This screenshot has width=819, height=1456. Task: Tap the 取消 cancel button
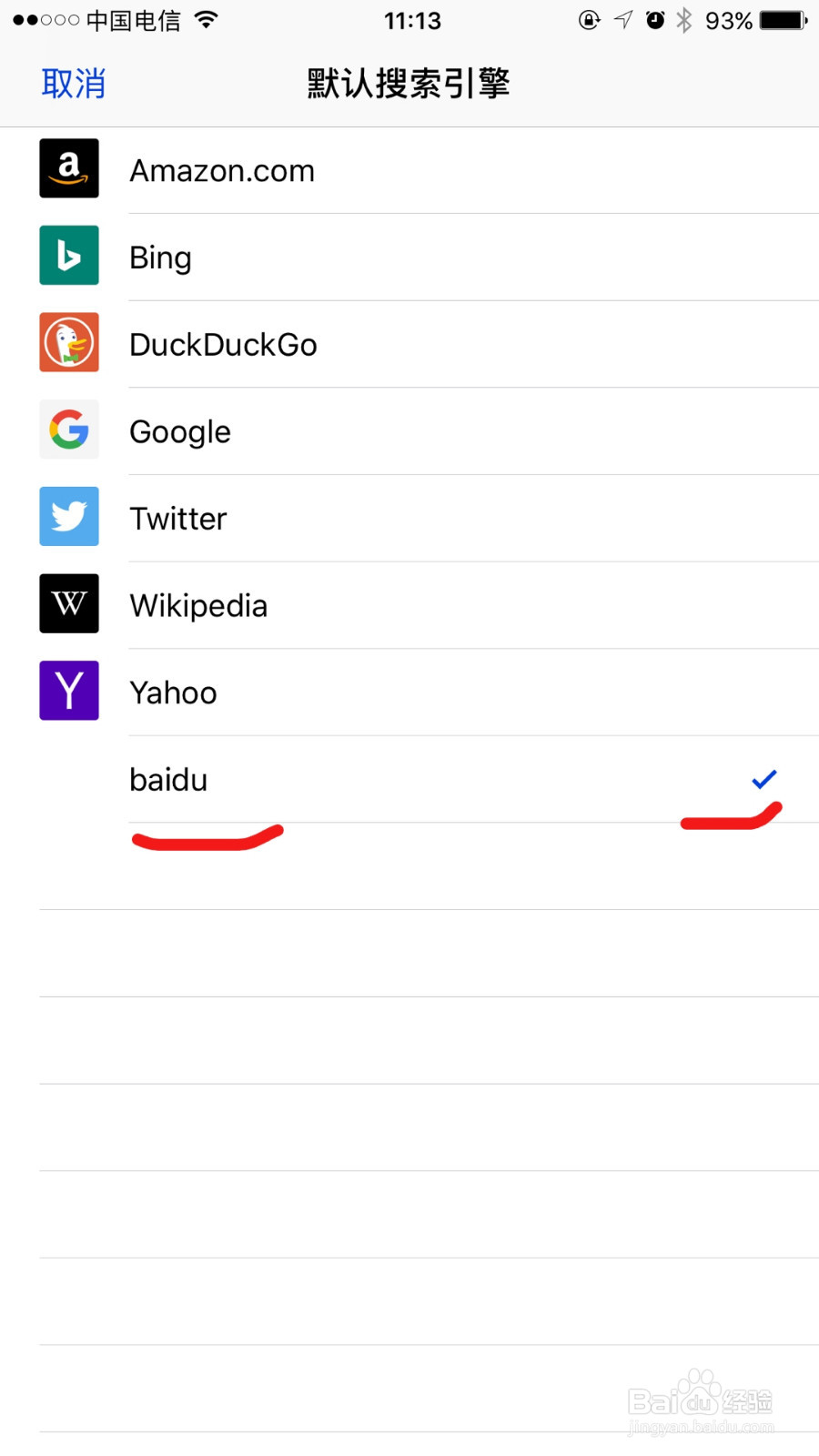pos(74,84)
